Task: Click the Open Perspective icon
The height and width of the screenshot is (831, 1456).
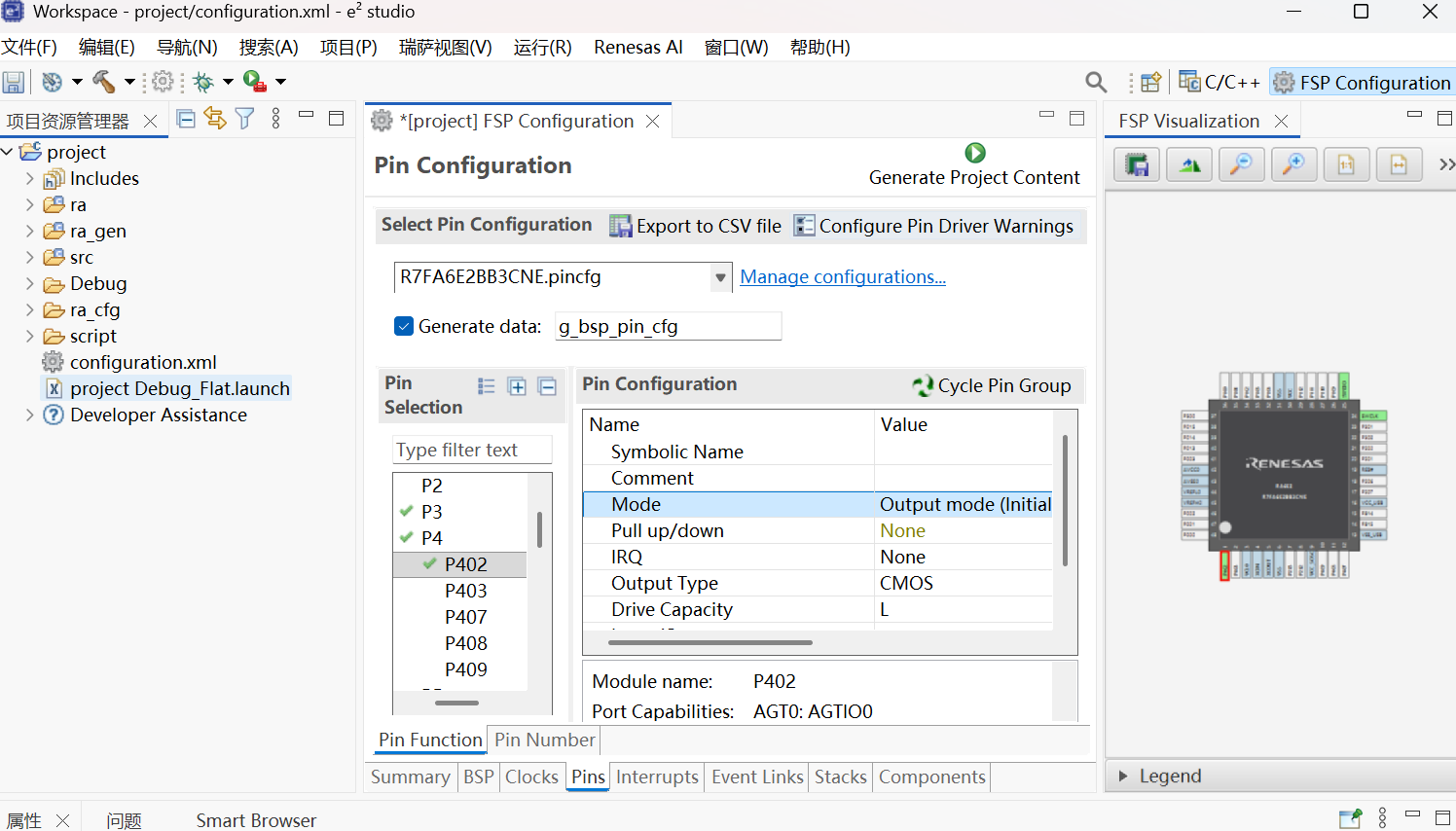Action: pyautogui.click(x=1150, y=83)
